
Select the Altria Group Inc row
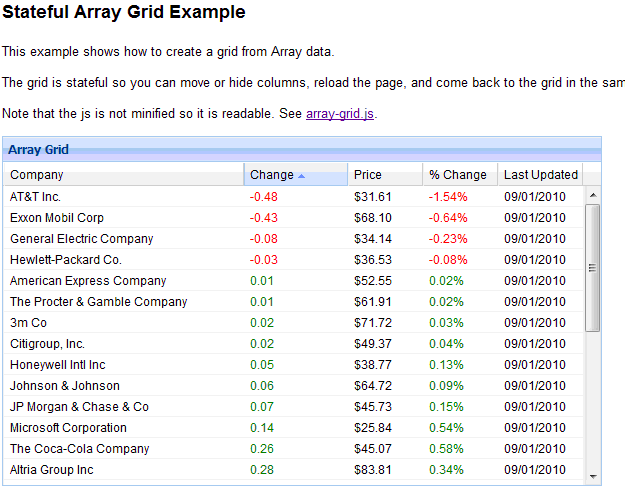tap(293, 469)
